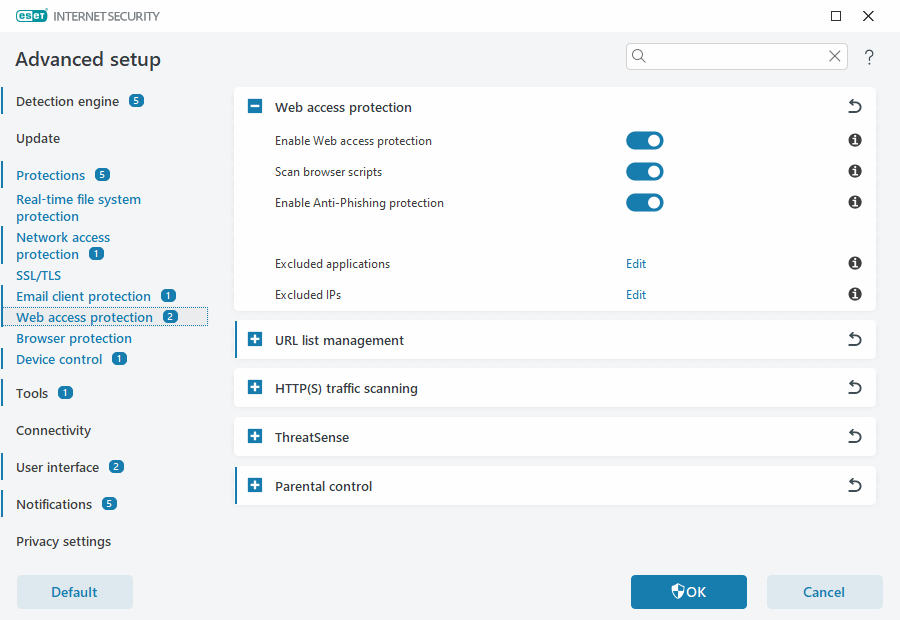Reset Web access protection section with revert arrow
The height and width of the screenshot is (620, 900).
coord(855,107)
